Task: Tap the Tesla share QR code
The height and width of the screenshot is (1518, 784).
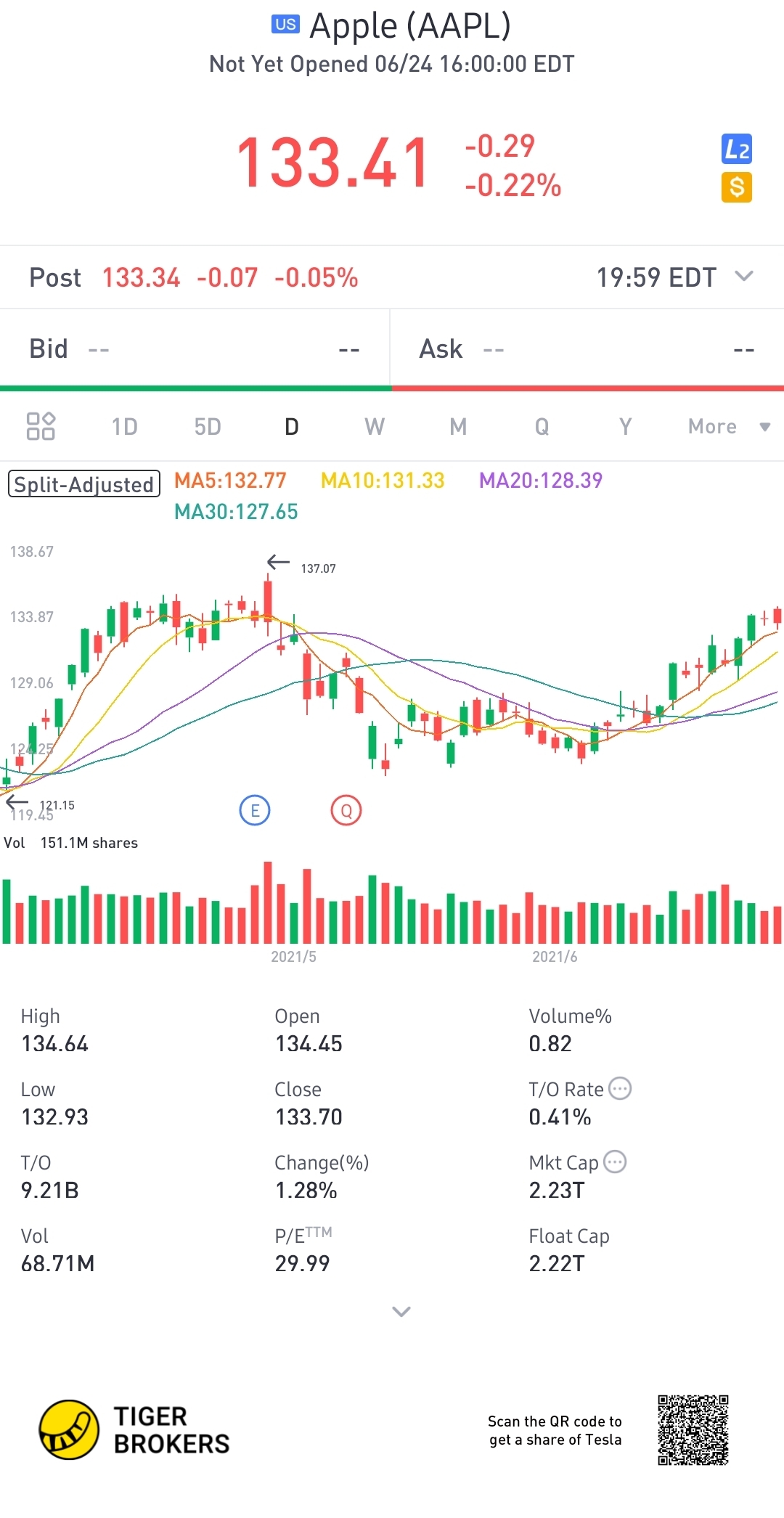Action: (x=693, y=1429)
